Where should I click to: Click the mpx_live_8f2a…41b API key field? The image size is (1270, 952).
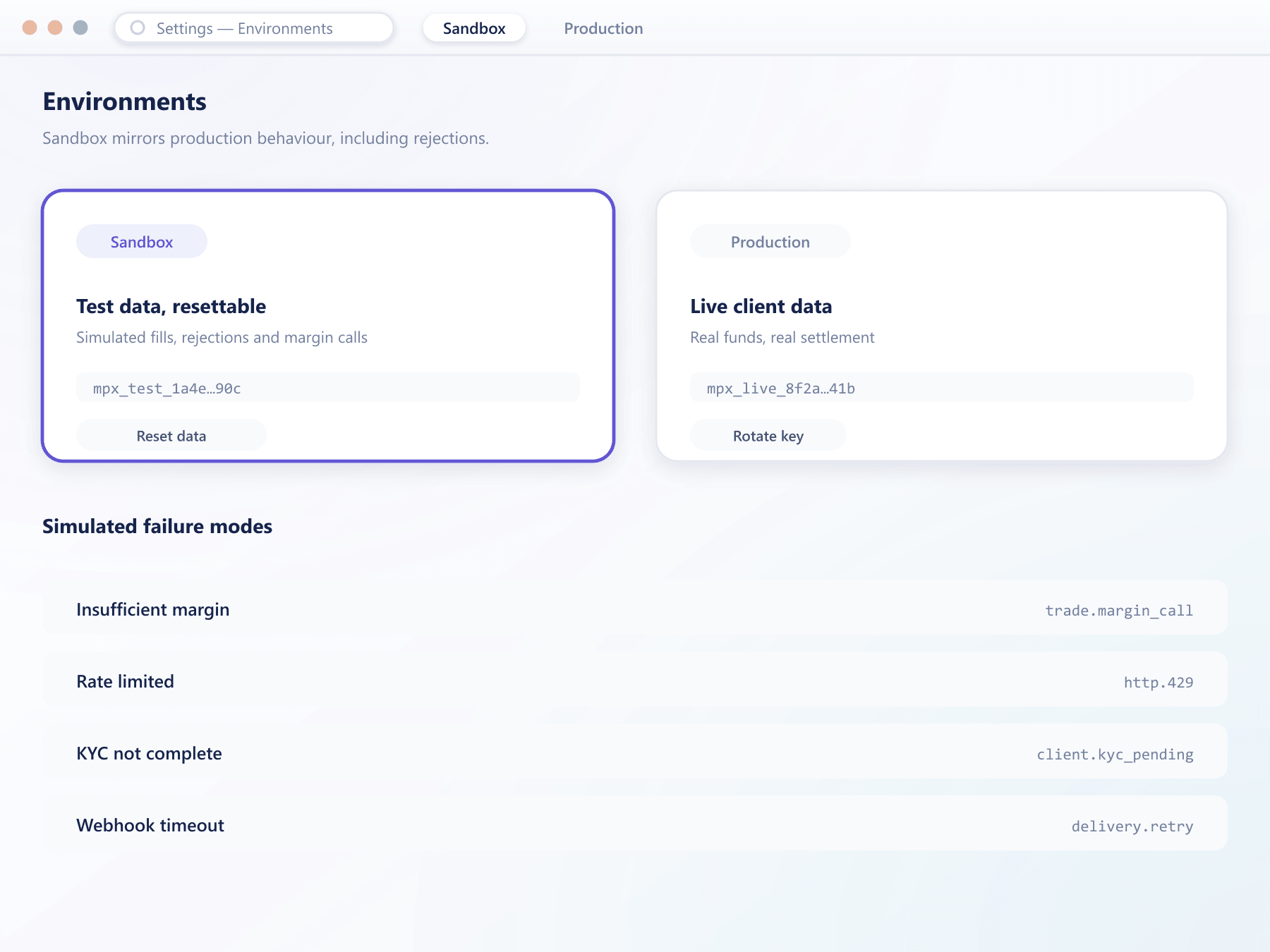click(942, 388)
